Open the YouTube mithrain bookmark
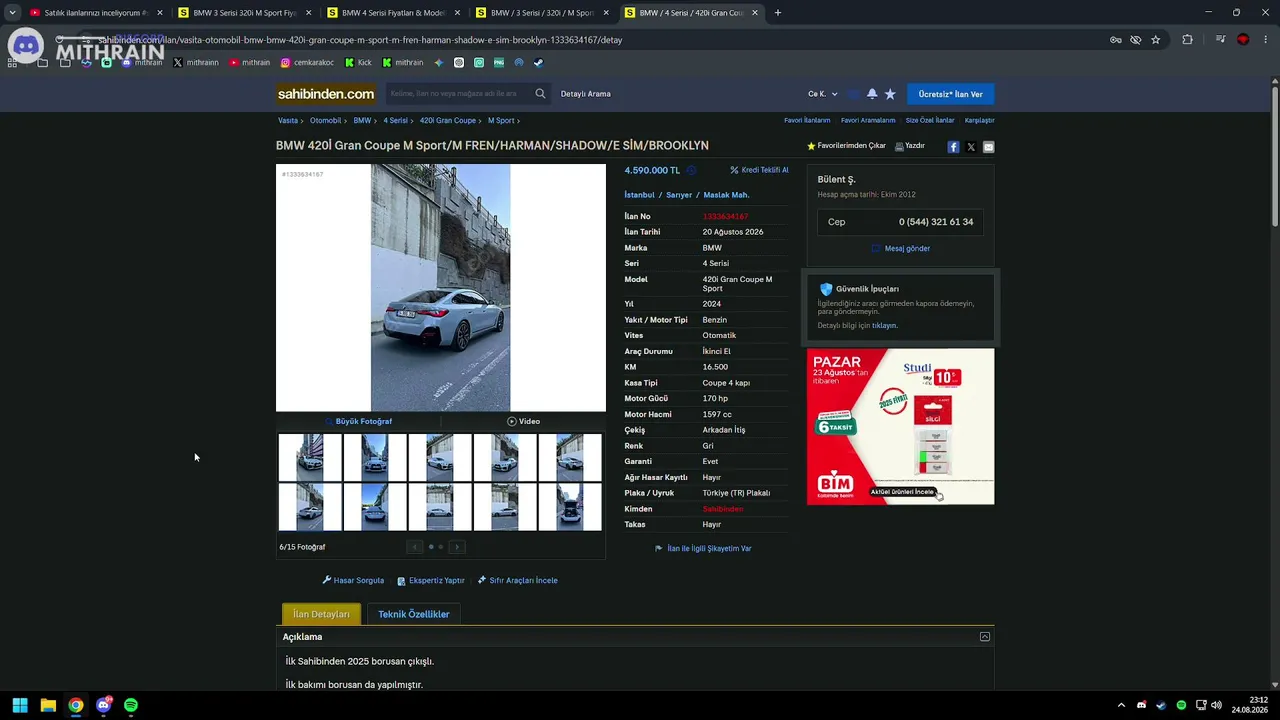The height and width of the screenshot is (720, 1280). 250,63
